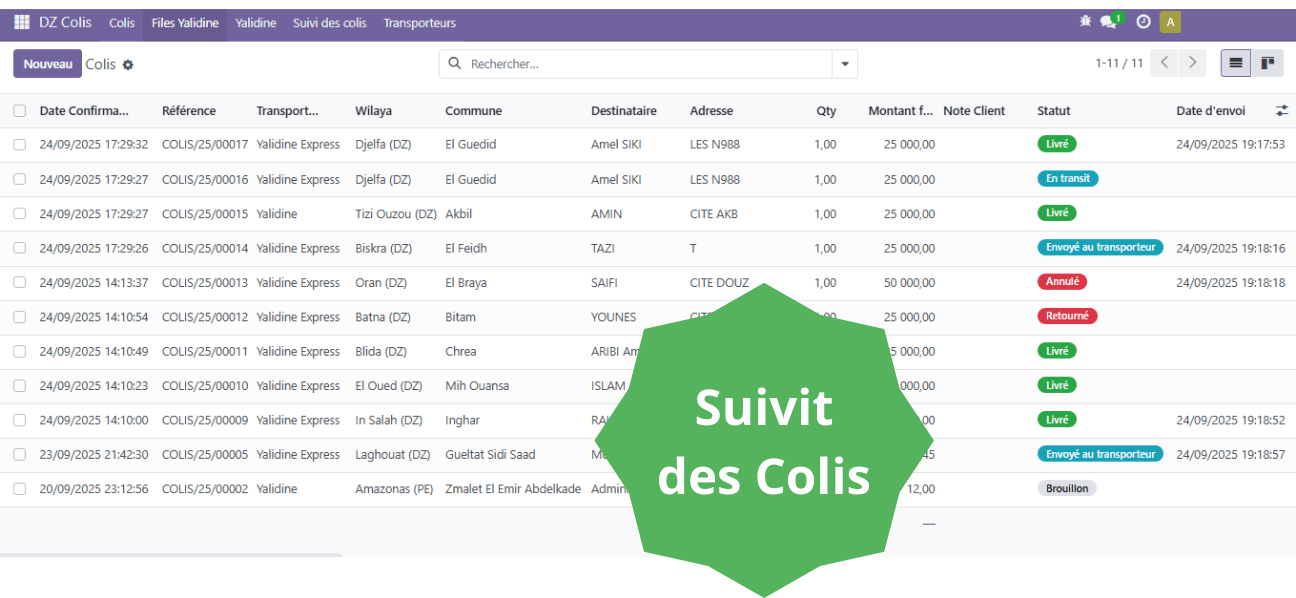Open the messages conversation icon
1296x598 pixels.
point(1109,22)
